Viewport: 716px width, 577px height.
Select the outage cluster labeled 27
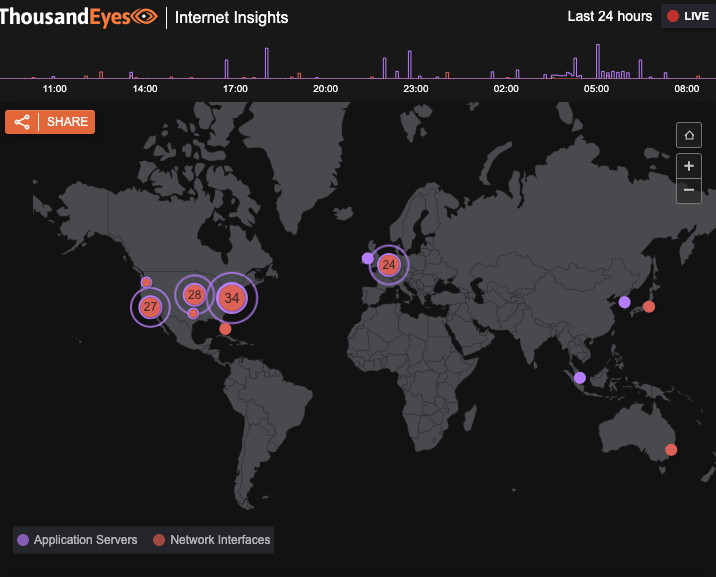click(x=150, y=307)
